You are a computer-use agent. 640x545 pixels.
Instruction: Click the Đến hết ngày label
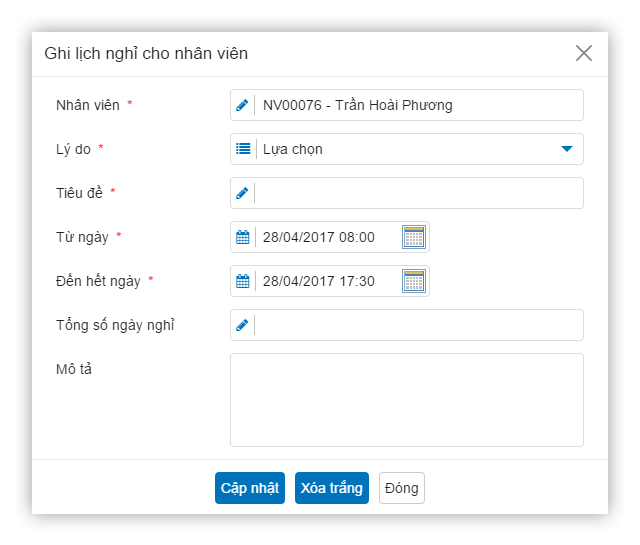pyautogui.click(x=98, y=281)
